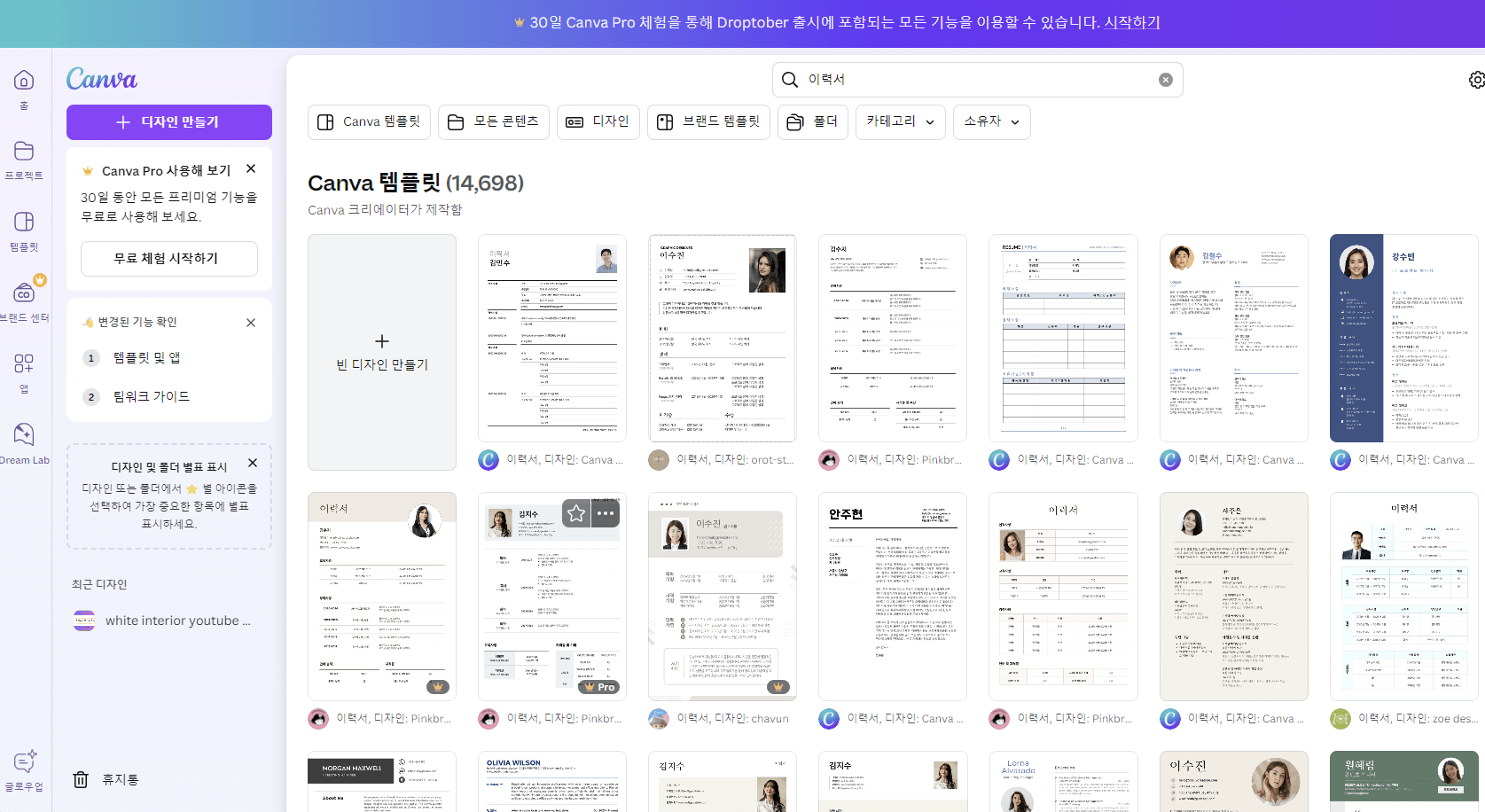This screenshot has height=812, width=1485.
Task: Open the 시작하기 link in the purple banner
Action: pyautogui.click(x=1131, y=22)
